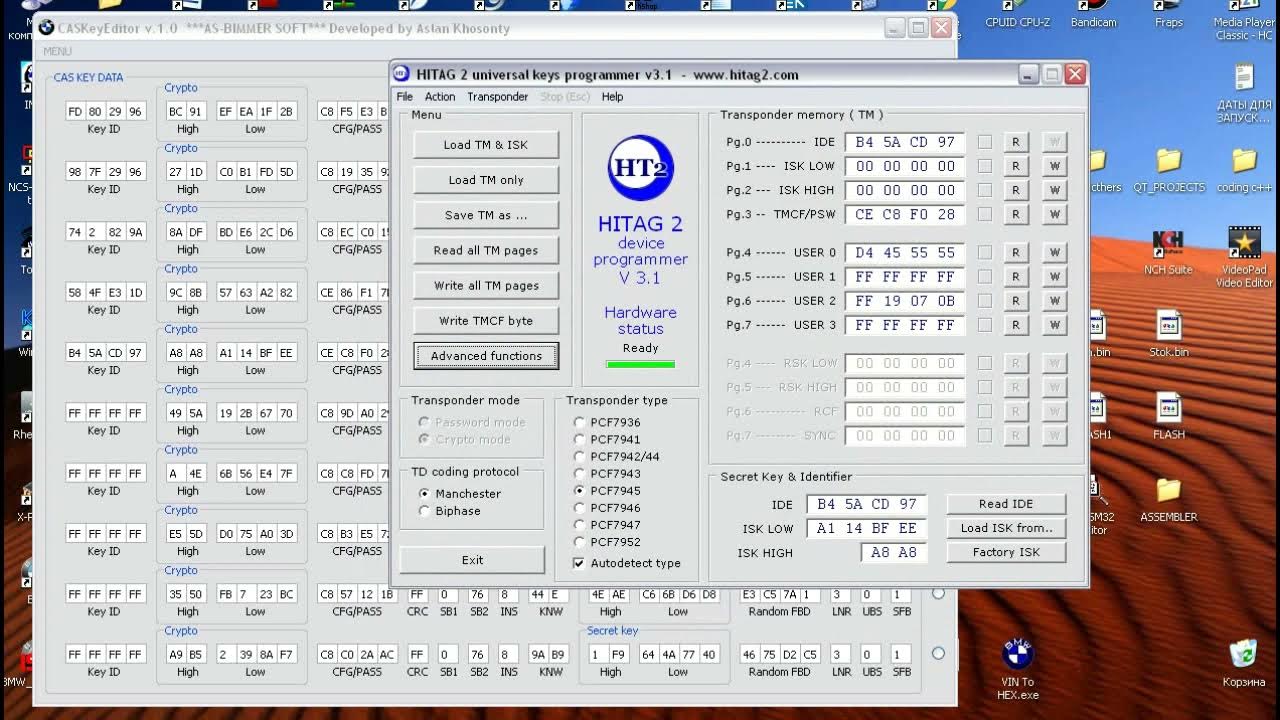Screen dimensions: 1280x720
Task: Click the ISK LOW secret key field
Action: pyautogui.click(x=866, y=528)
